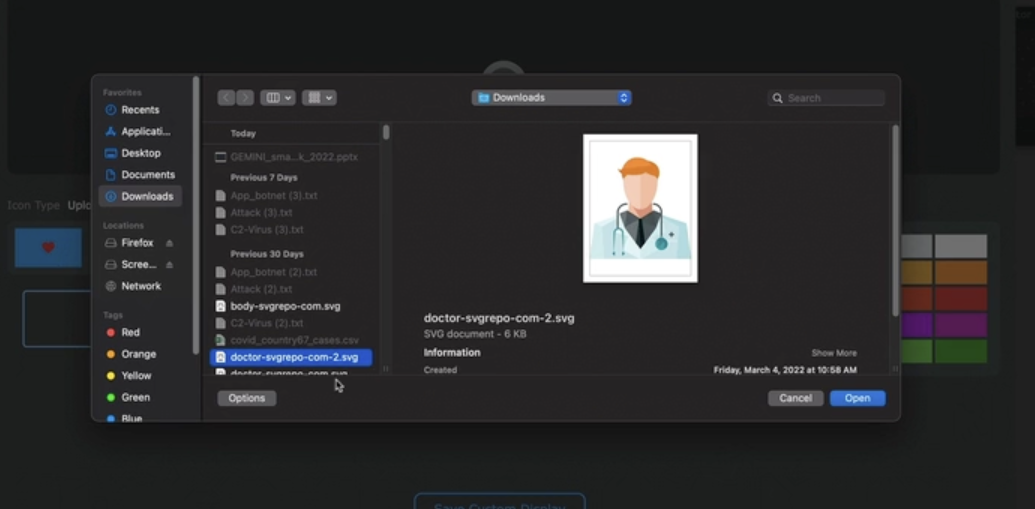Pick the Green tag in sidebar

(x=135, y=397)
